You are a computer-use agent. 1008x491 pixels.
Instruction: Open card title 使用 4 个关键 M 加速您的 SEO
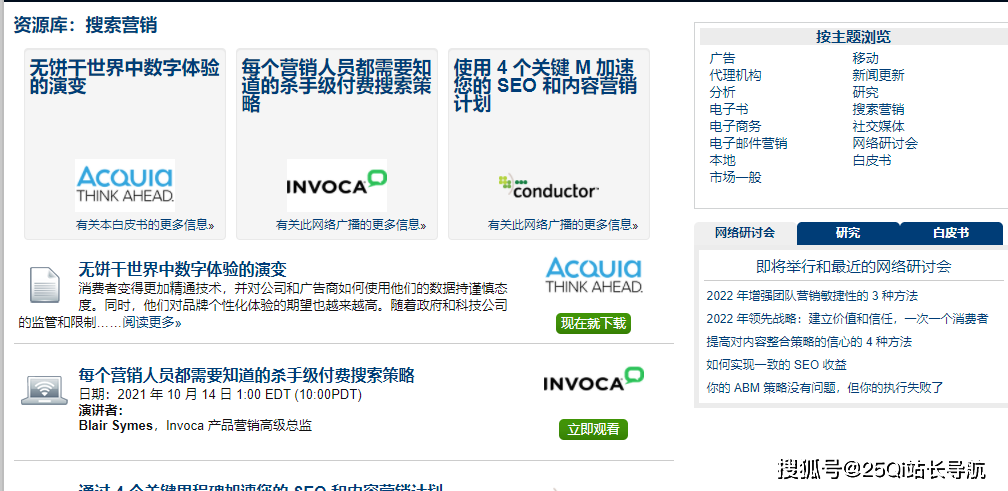(545, 85)
